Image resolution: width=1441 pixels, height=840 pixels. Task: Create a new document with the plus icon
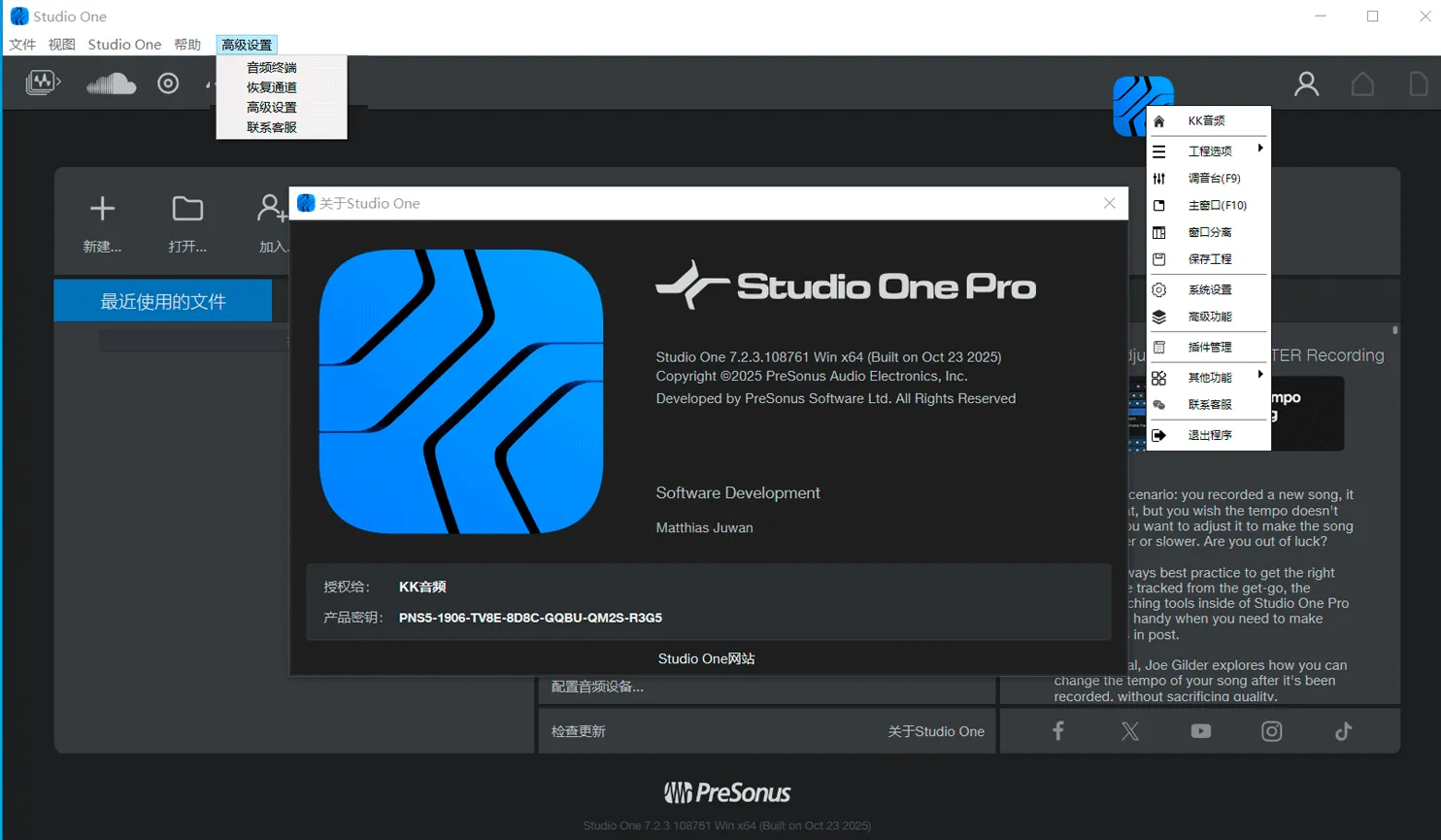coord(102,208)
